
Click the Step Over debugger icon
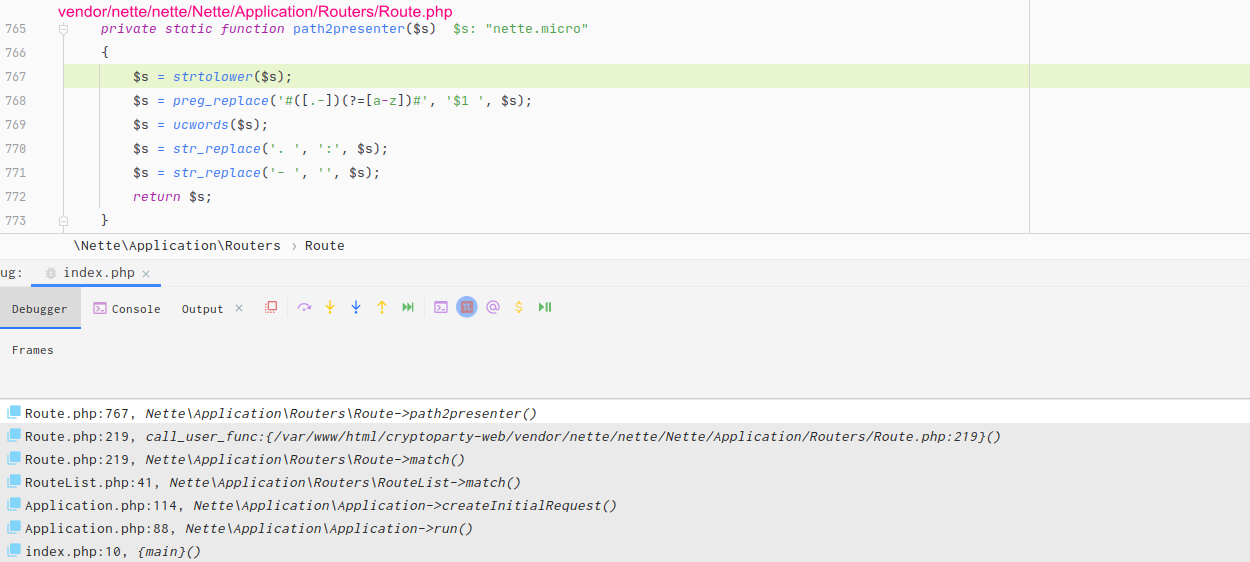point(304,308)
